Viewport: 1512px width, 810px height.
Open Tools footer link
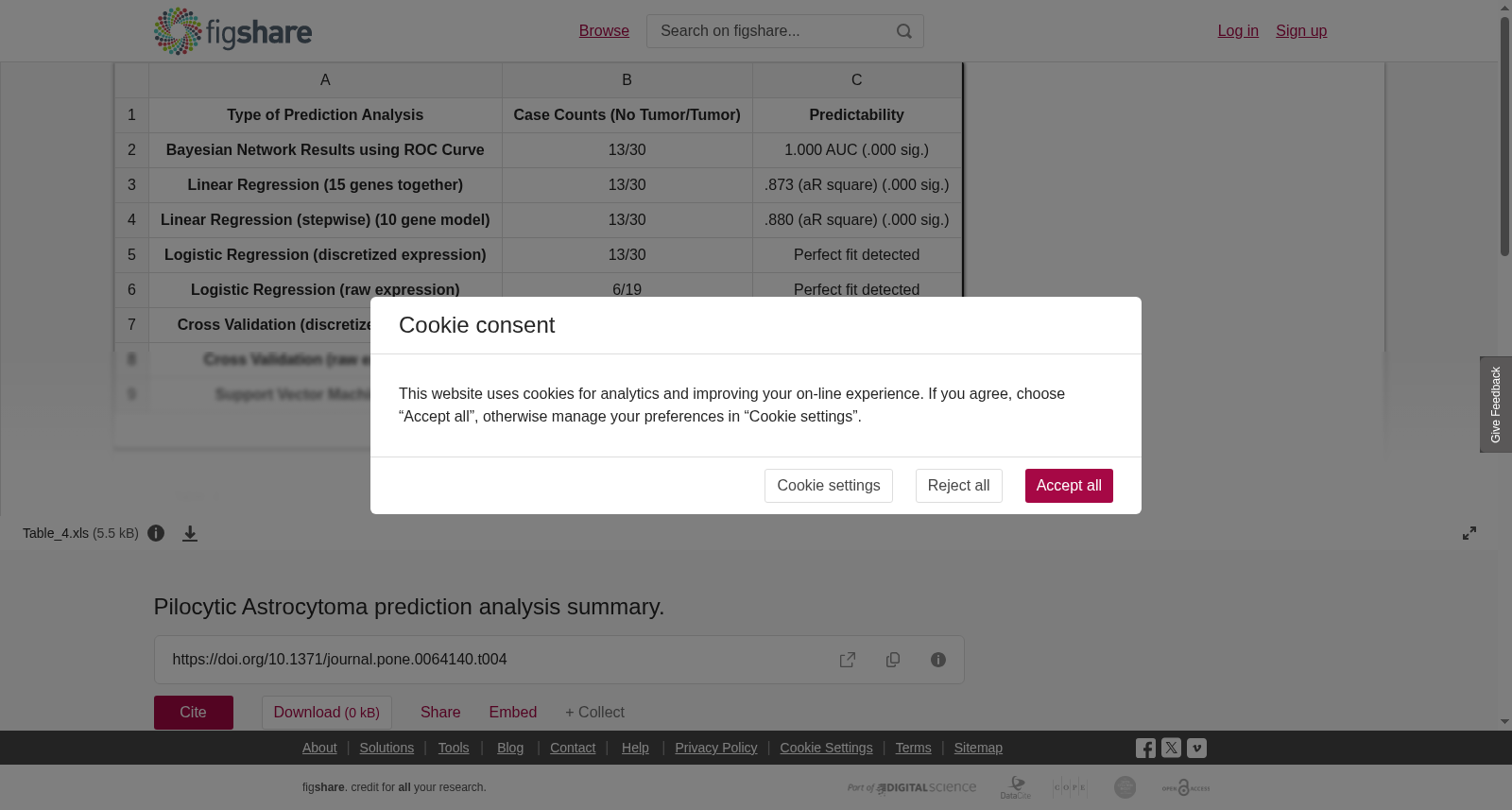point(454,748)
